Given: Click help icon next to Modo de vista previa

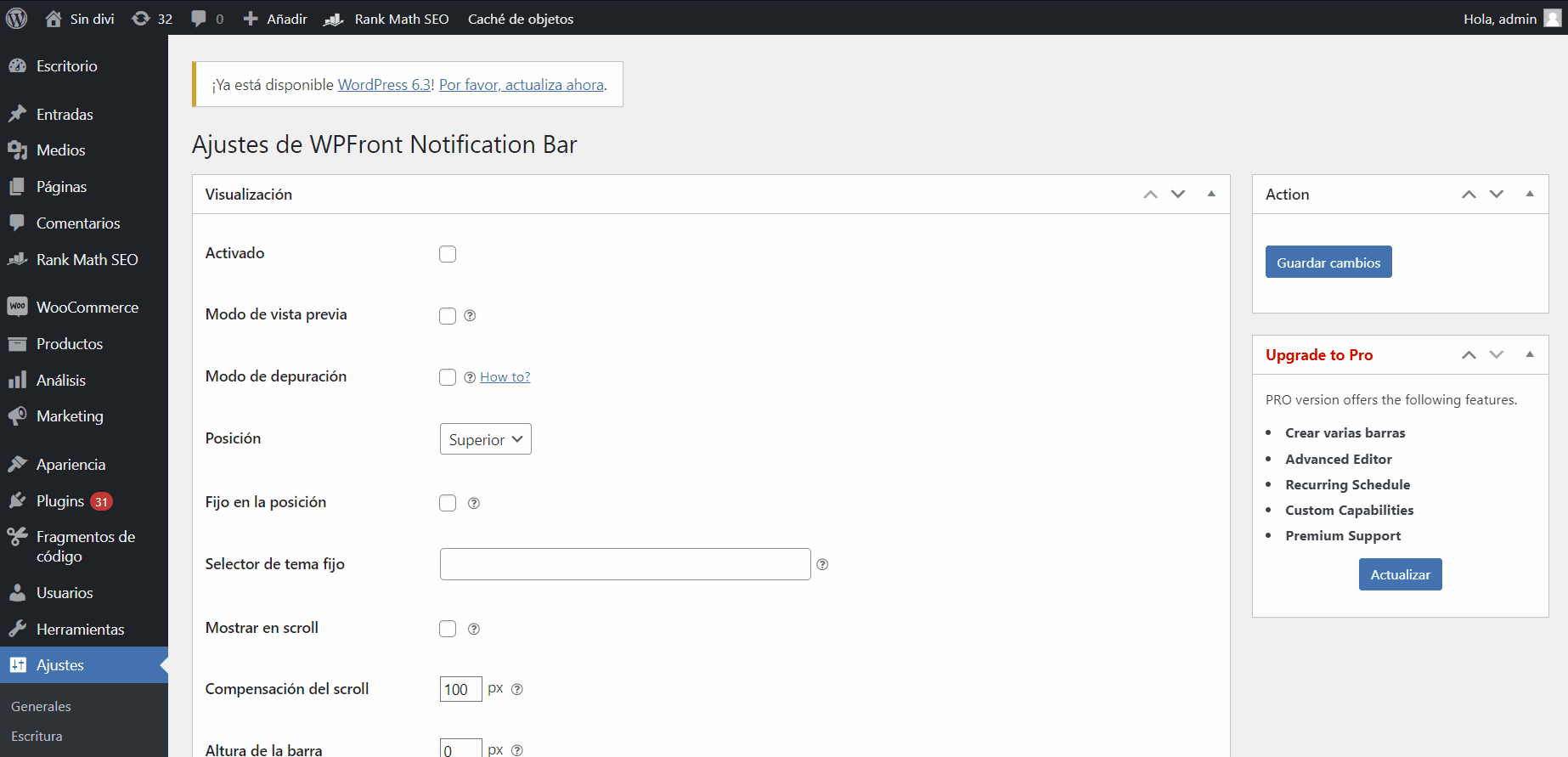Looking at the screenshot, I should pos(470,316).
